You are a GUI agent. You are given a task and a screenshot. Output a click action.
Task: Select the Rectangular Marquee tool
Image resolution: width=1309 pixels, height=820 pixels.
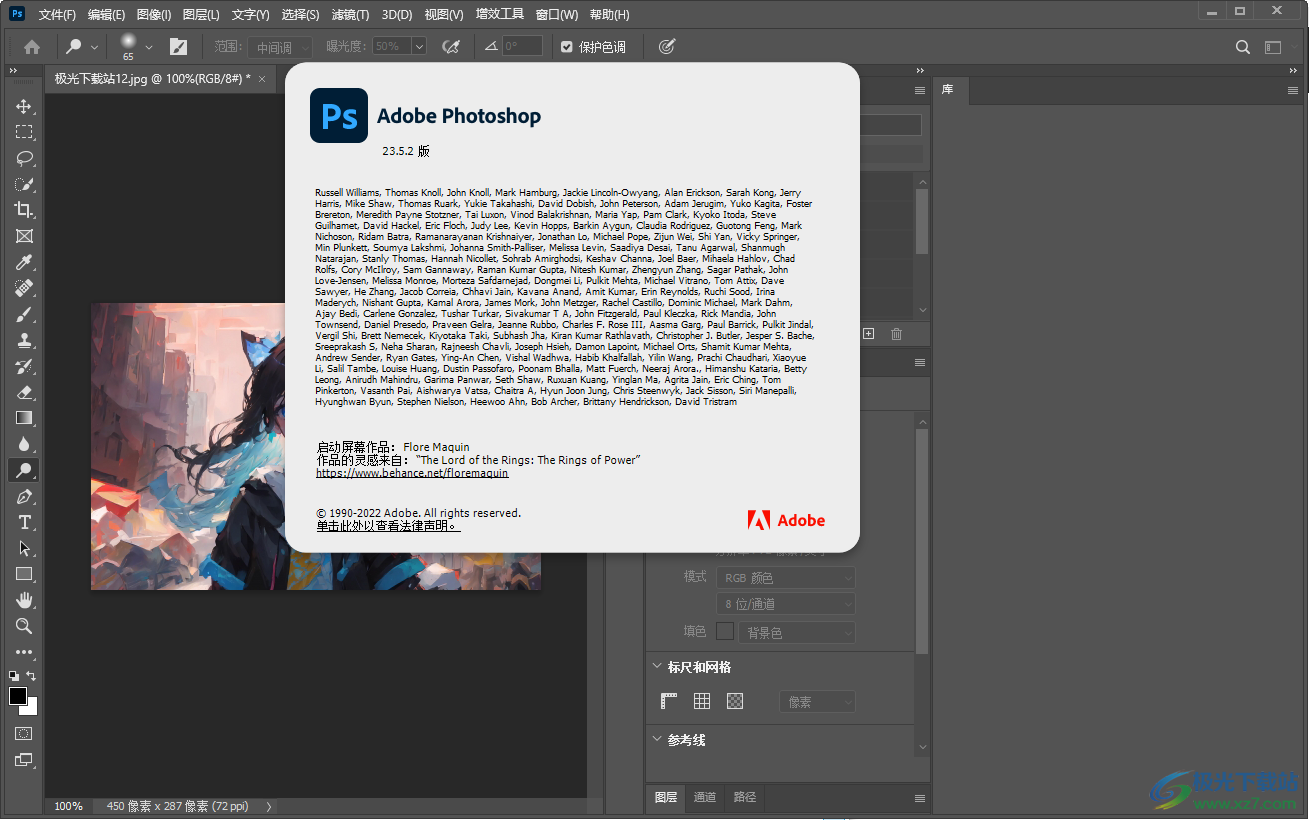point(24,132)
